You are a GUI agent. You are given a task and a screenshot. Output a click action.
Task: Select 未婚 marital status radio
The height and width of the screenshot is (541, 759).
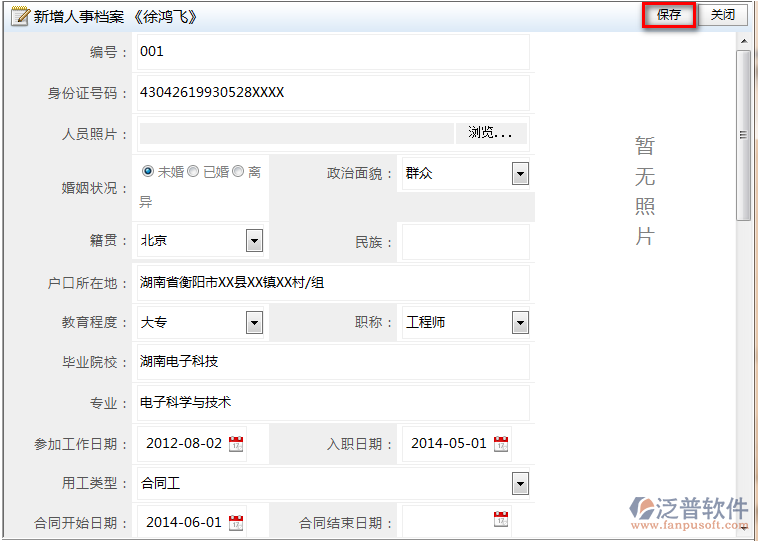148,171
